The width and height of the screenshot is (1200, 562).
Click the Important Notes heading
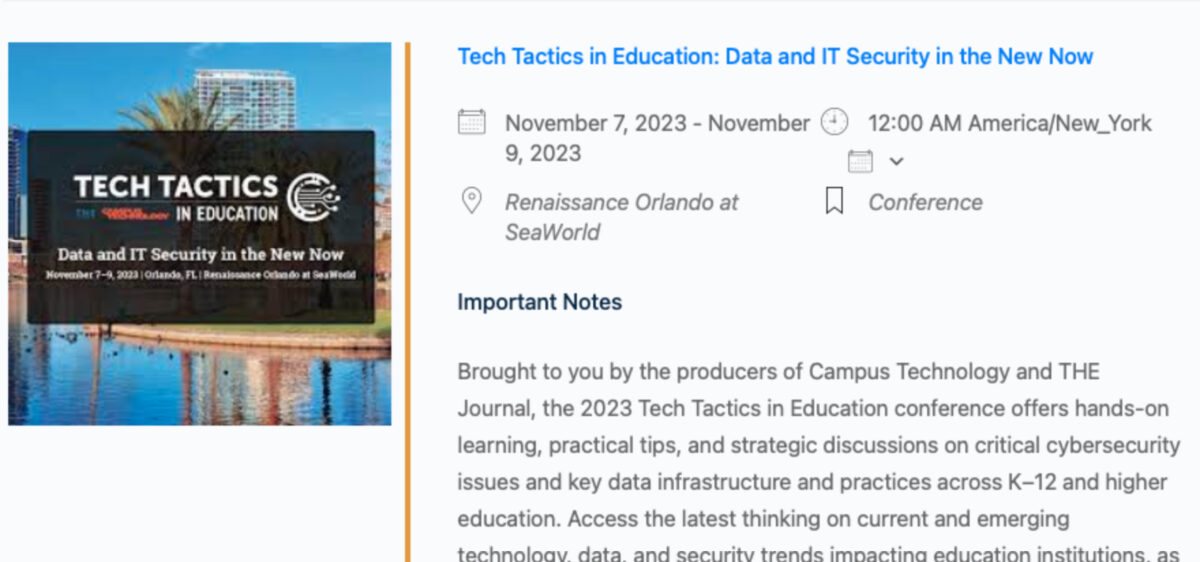pyautogui.click(x=539, y=302)
